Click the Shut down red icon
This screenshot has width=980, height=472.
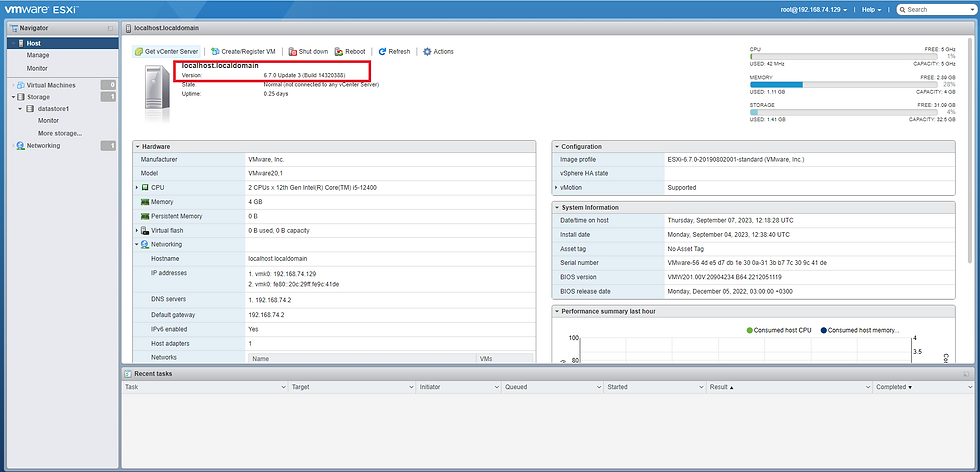(x=292, y=52)
